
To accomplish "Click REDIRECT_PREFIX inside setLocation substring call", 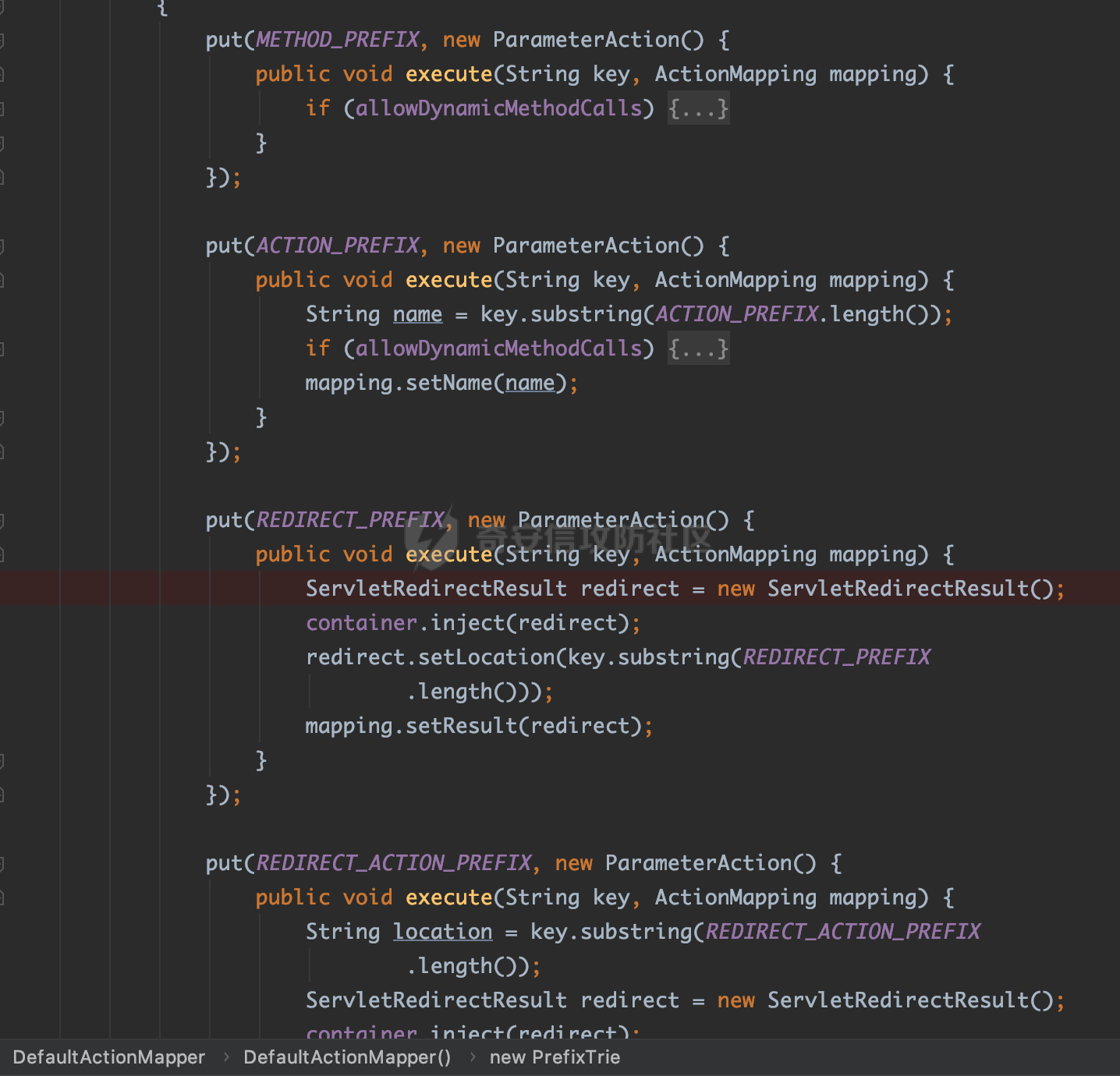I will click(837, 657).
